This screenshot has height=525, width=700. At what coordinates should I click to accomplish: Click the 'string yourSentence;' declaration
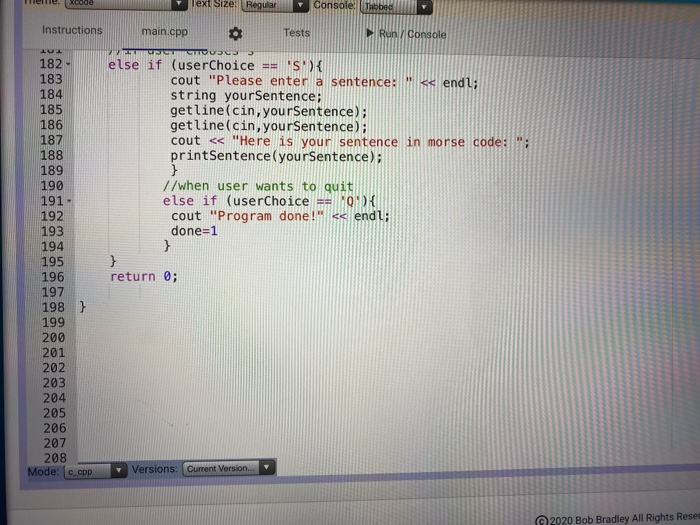[x=246, y=96]
